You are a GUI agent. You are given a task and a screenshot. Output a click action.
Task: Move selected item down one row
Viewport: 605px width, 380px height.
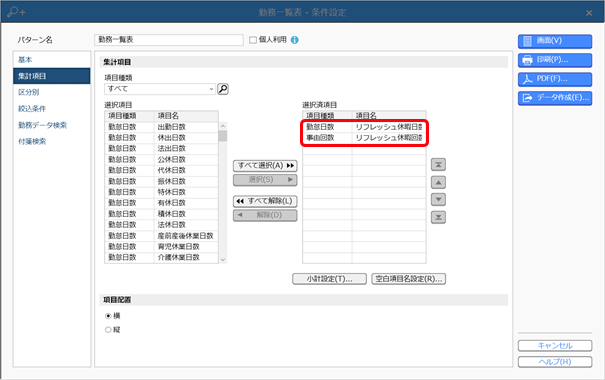coord(438,199)
